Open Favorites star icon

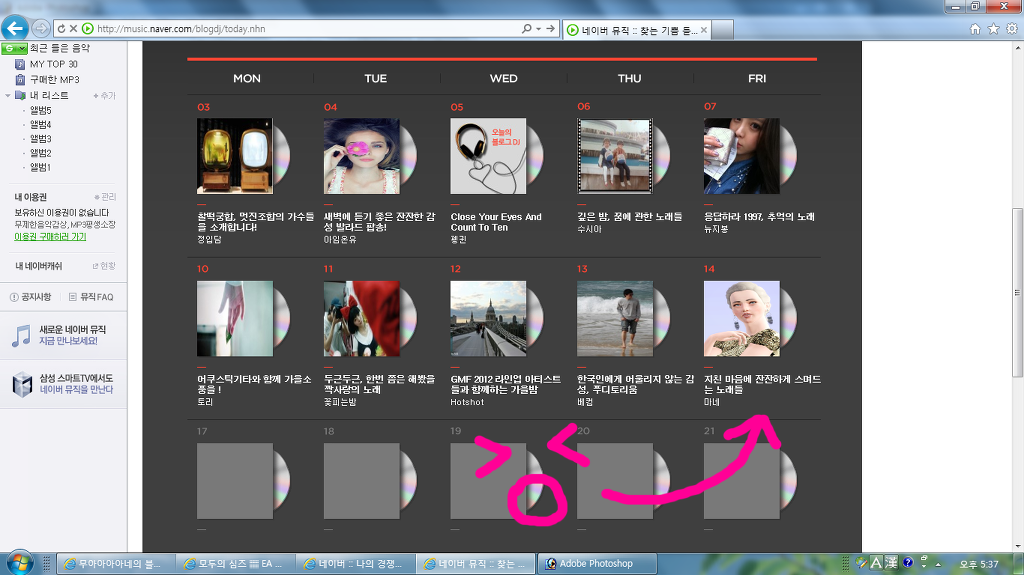coord(993,29)
